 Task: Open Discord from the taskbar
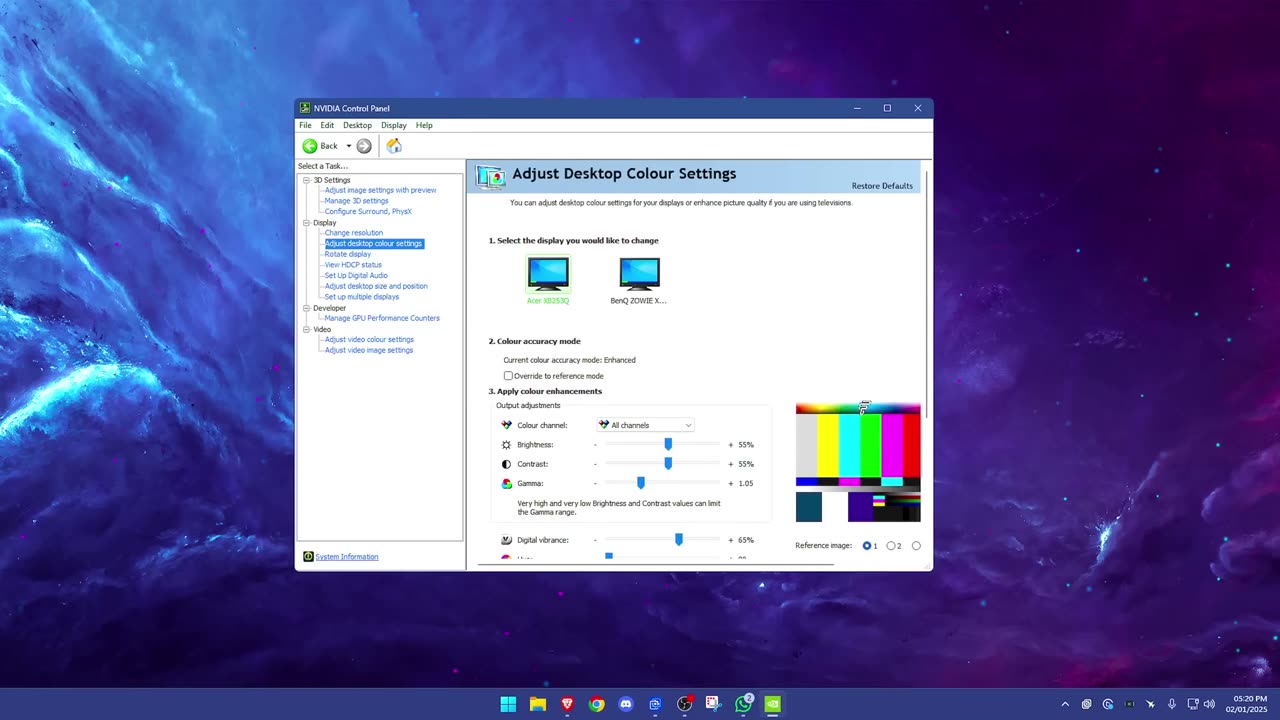pos(626,704)
